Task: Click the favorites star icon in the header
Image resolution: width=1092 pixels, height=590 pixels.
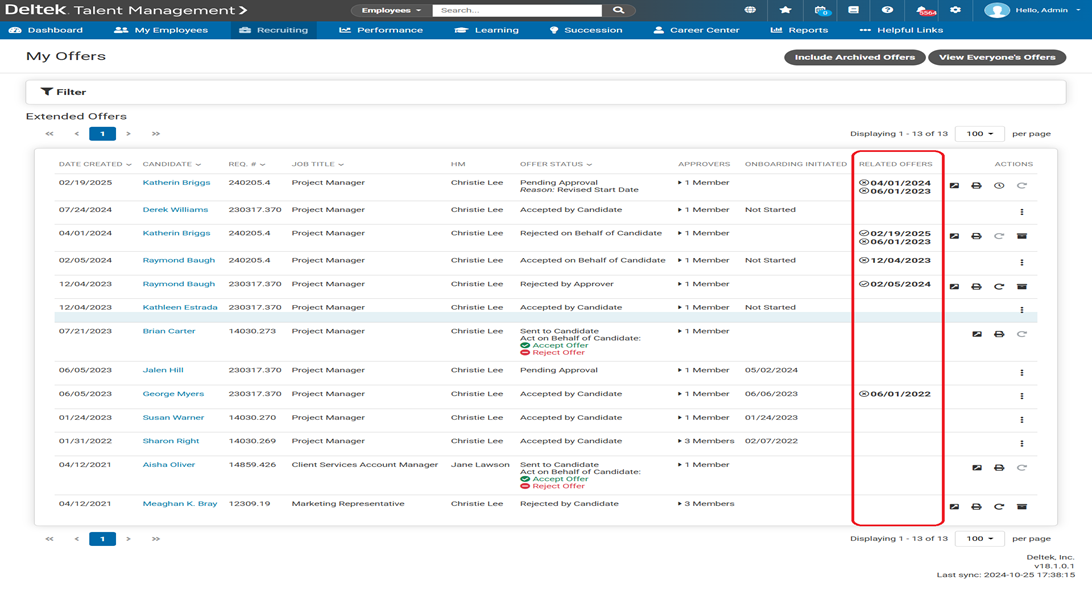Action: tap(785, 10)
